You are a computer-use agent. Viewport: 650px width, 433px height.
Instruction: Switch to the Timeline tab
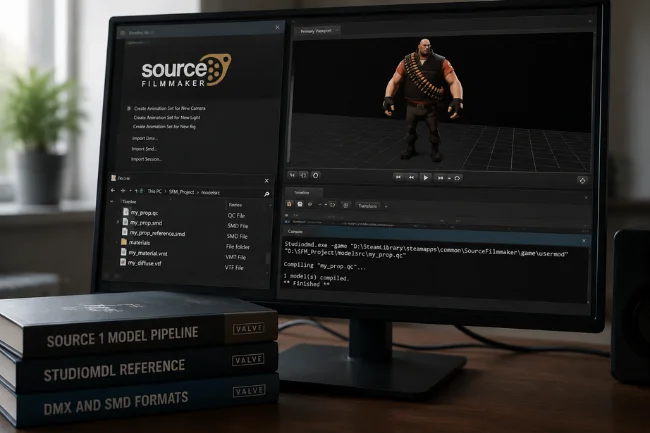(x=302, y=193)
